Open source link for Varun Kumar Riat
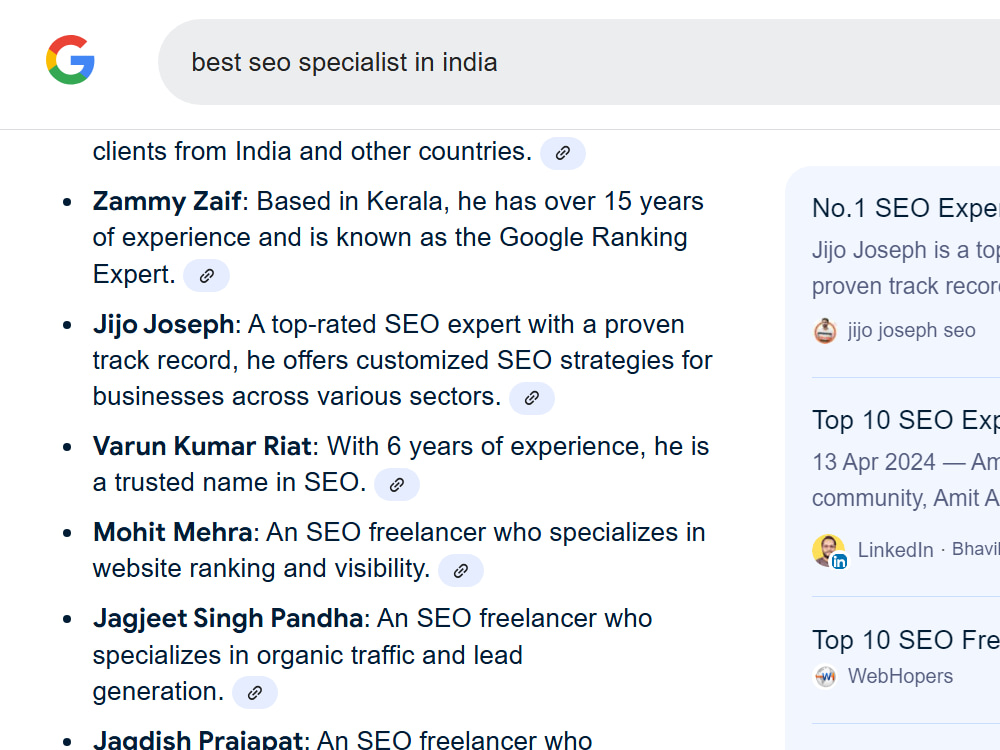This screenshot has height=750, width=1000. 397,484
